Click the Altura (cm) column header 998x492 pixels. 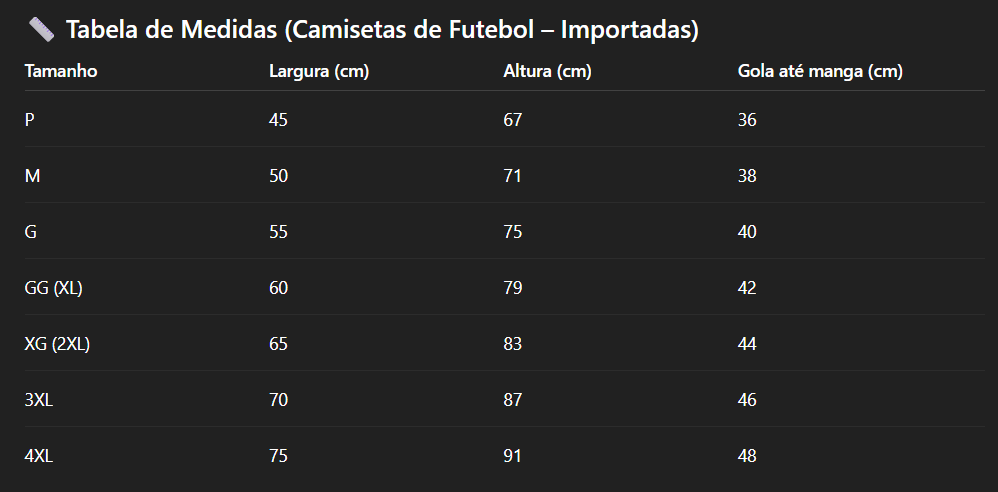tap(547, 71)
